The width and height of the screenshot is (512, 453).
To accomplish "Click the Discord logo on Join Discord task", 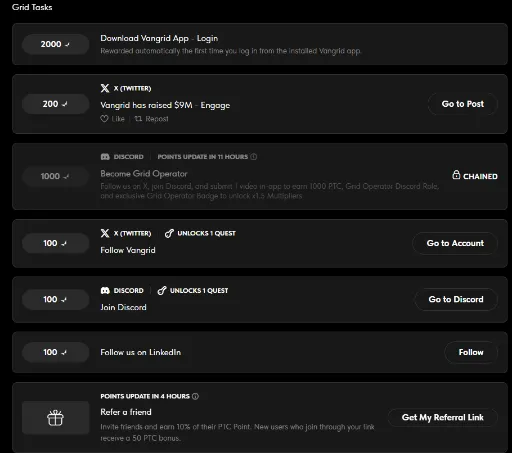I will click(x=105, y=291).
